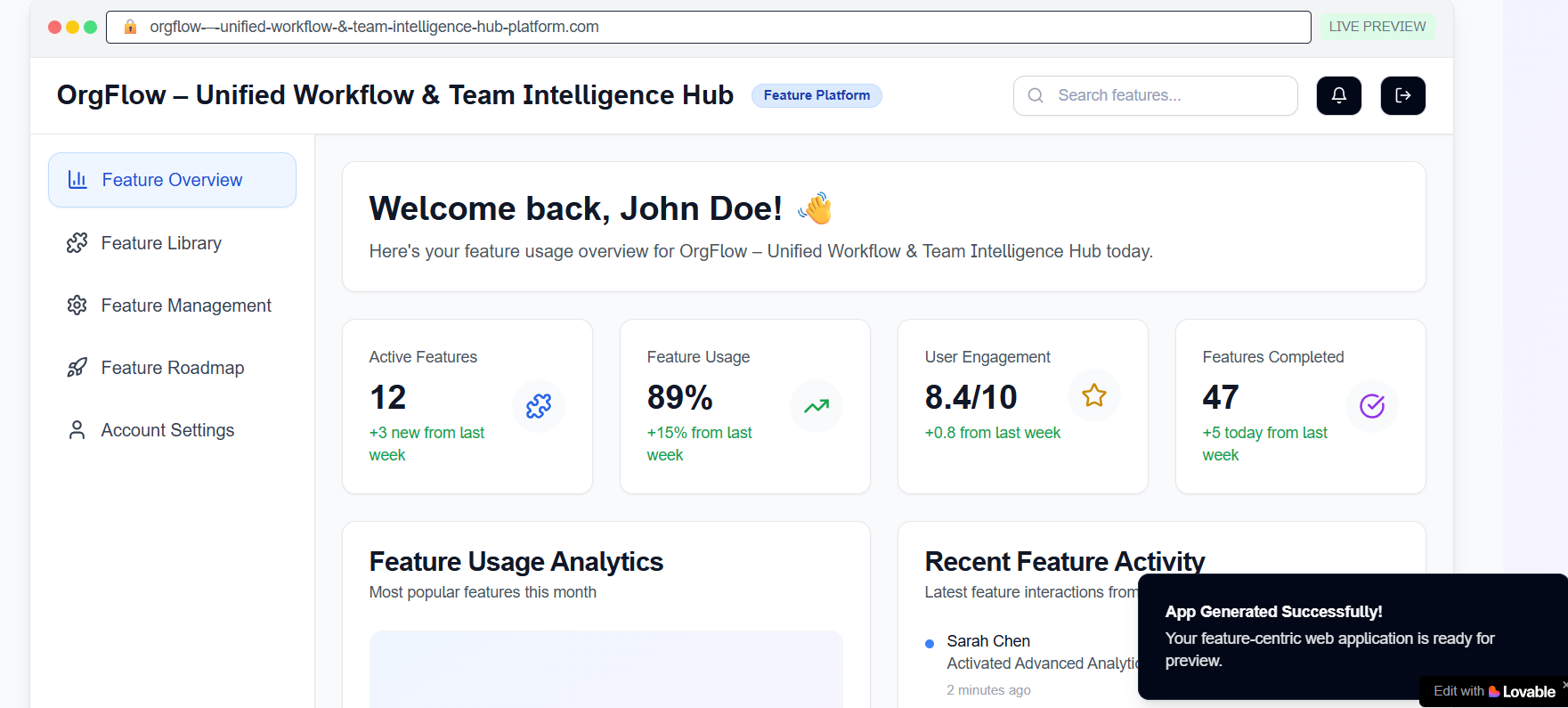Click the '+15% from last week' text
1568x708 pixels.
(x=699, y=444)
